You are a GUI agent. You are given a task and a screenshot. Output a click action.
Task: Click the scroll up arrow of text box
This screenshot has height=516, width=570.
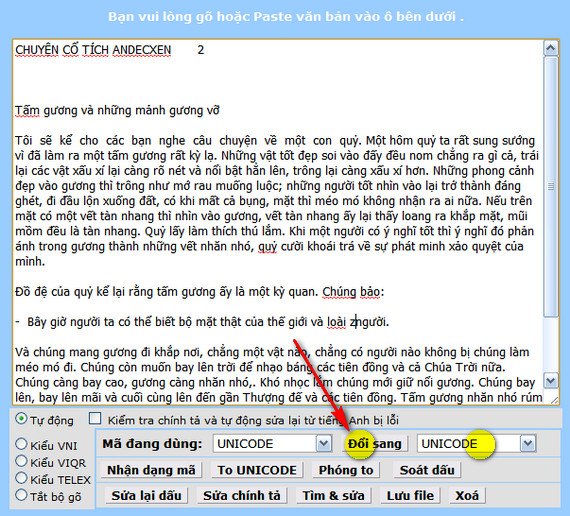point(551,48)
